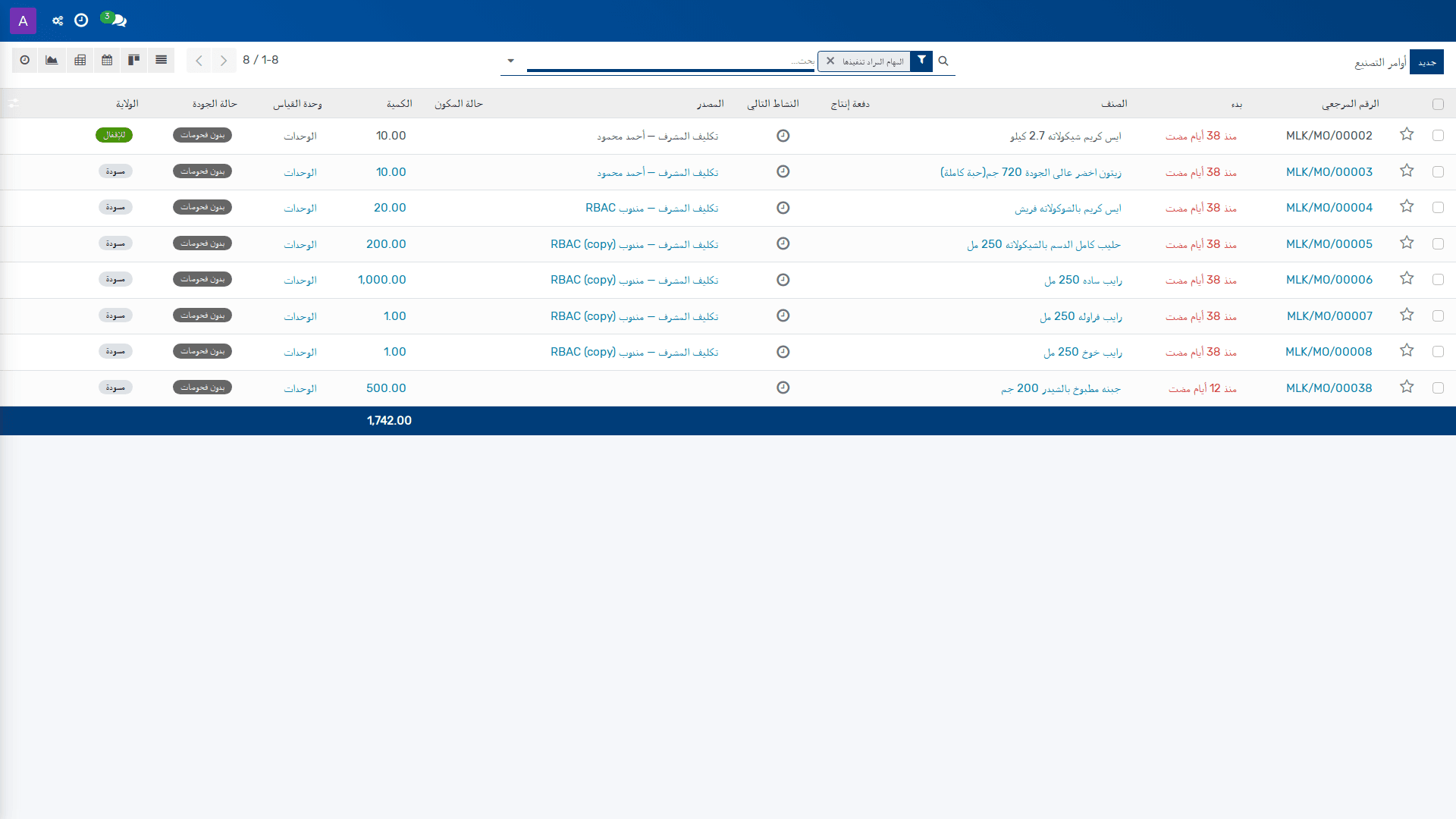Click the للإقفال green status badge

pos(115,135)
